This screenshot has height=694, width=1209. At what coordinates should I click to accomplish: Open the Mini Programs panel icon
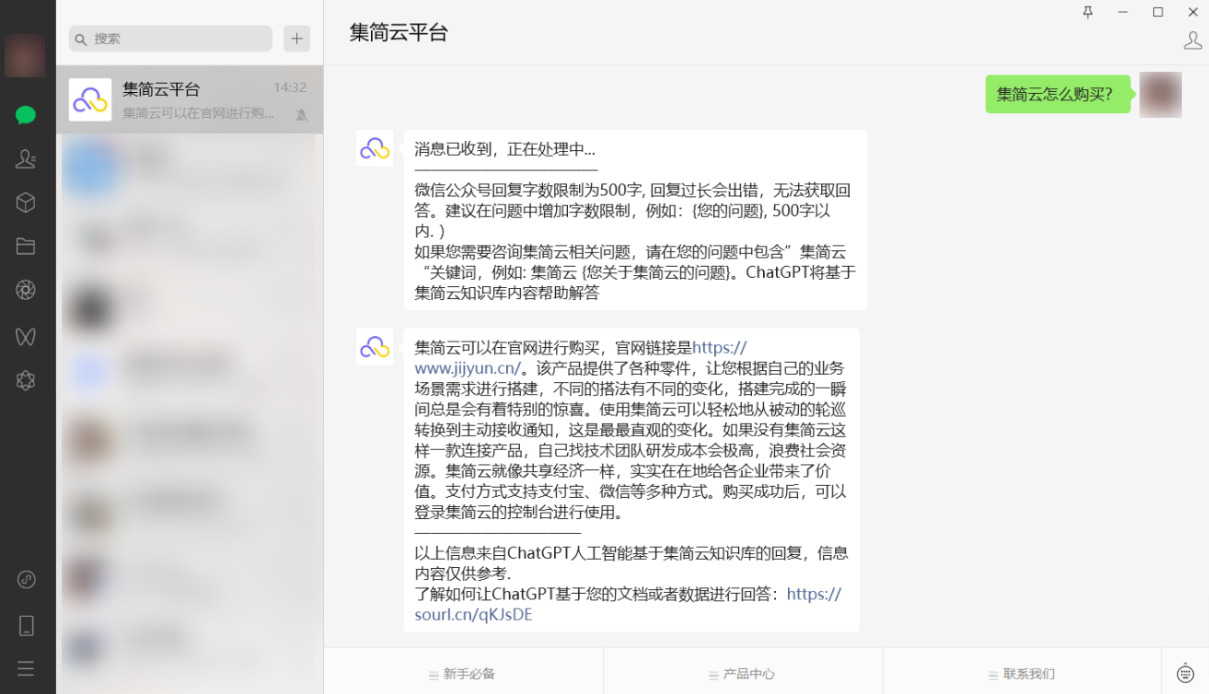tap(26, 579)
